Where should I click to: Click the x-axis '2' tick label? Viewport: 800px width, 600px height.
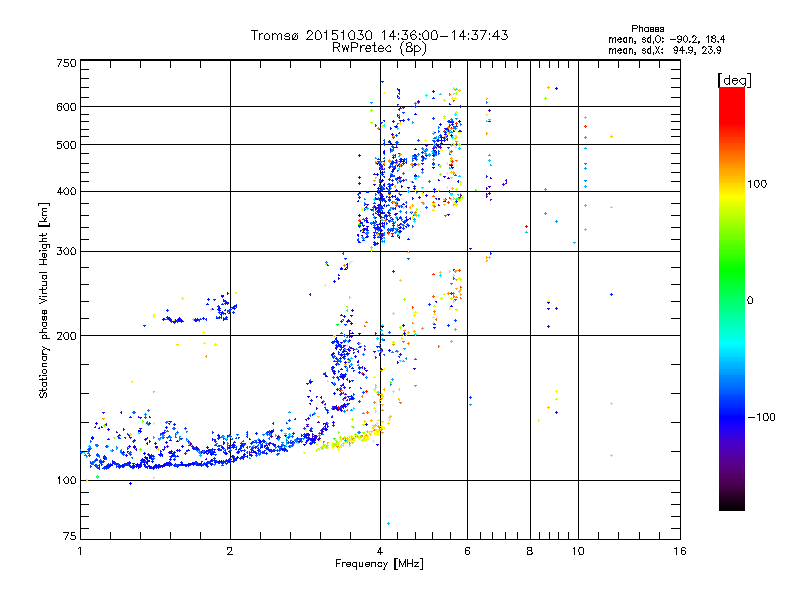230,551
